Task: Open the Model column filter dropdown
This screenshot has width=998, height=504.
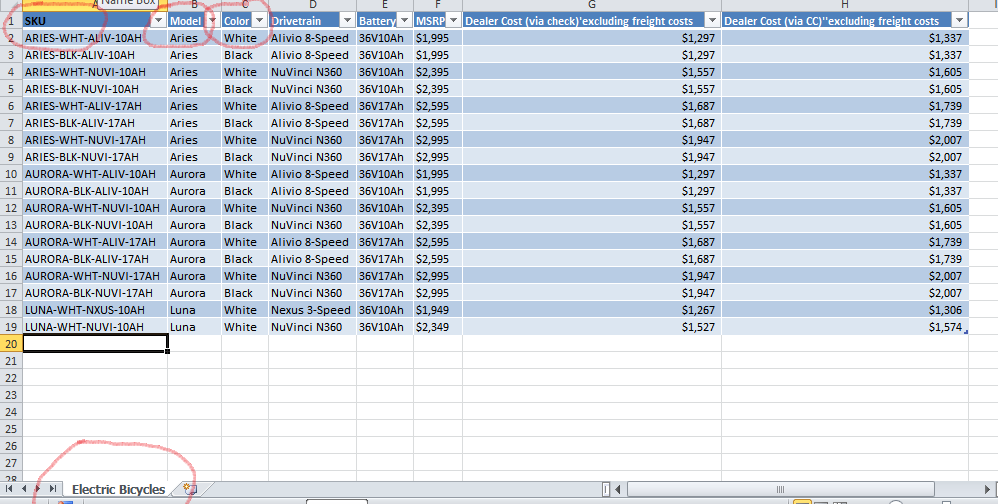Action: 213,21
